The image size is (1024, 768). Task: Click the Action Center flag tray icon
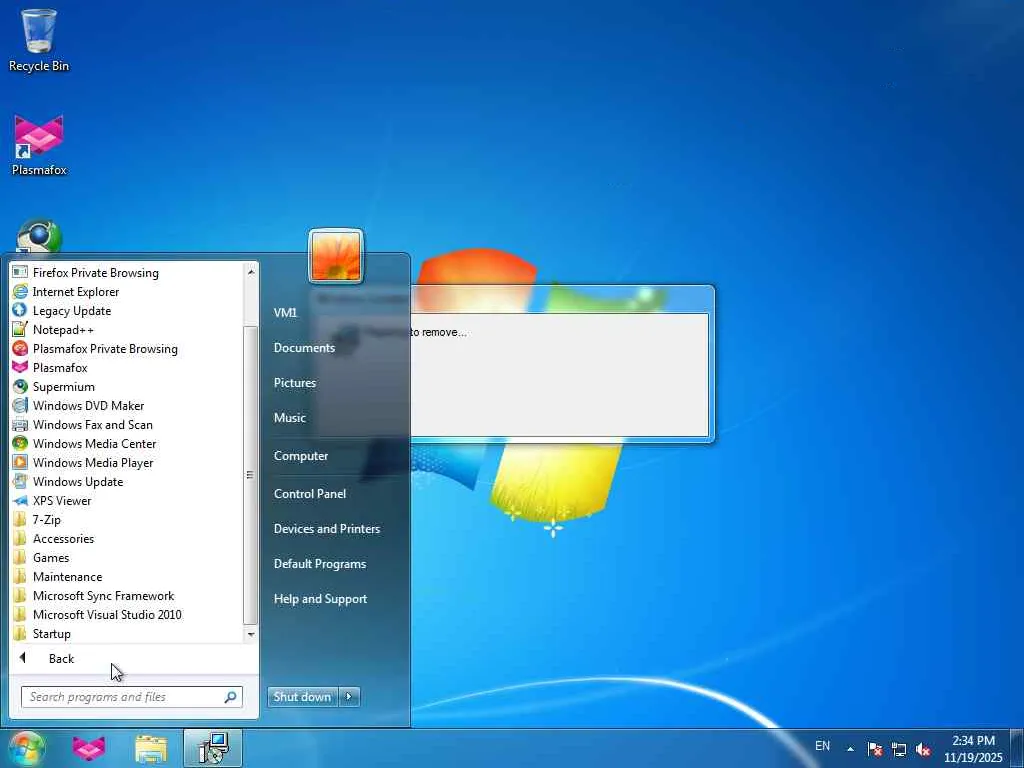(875, 749)
